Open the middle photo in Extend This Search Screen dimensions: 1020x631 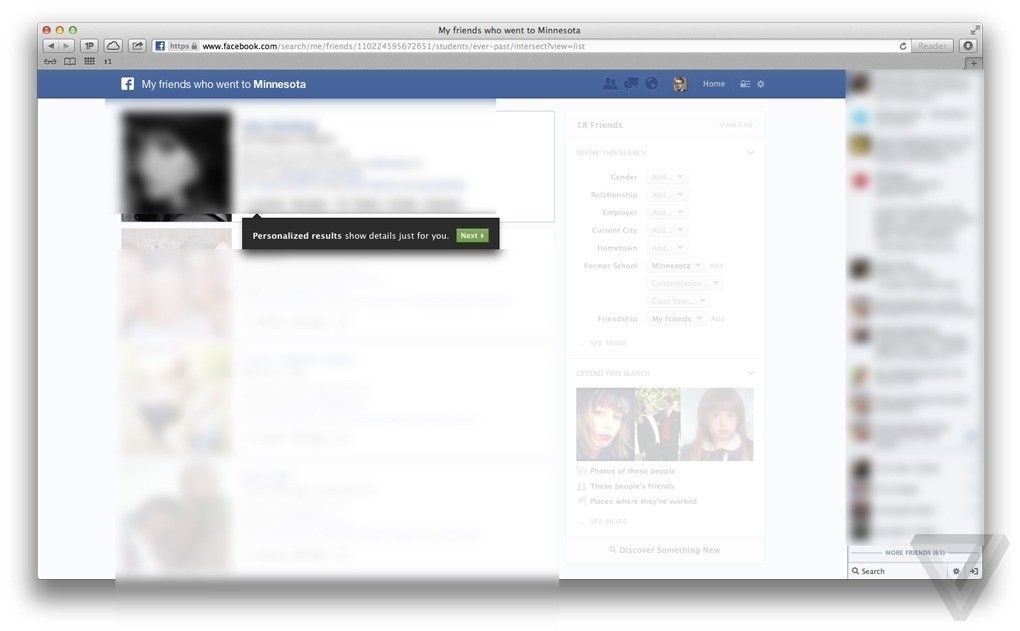click(657, 424)
